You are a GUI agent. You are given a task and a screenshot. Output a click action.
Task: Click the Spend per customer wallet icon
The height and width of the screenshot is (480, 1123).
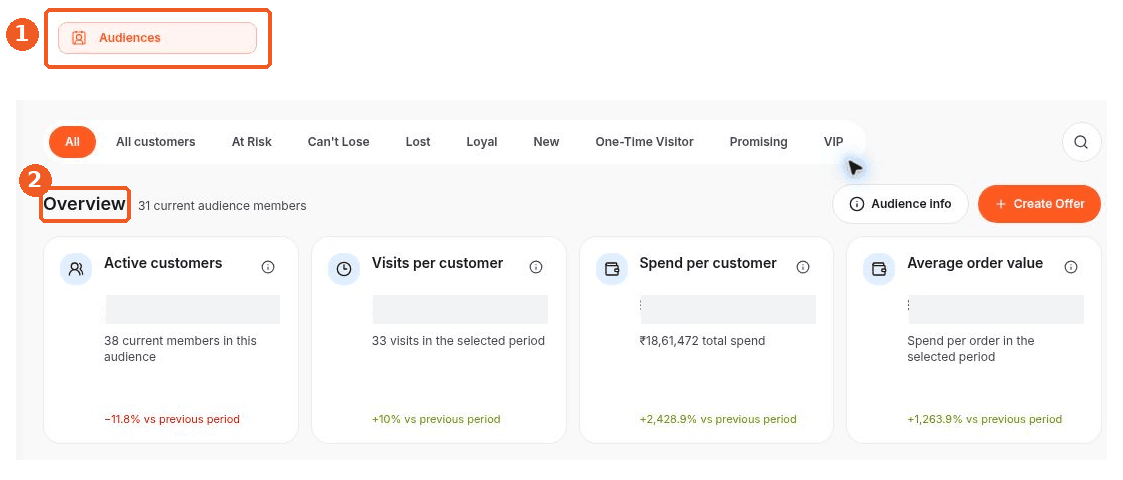[612, 269]
